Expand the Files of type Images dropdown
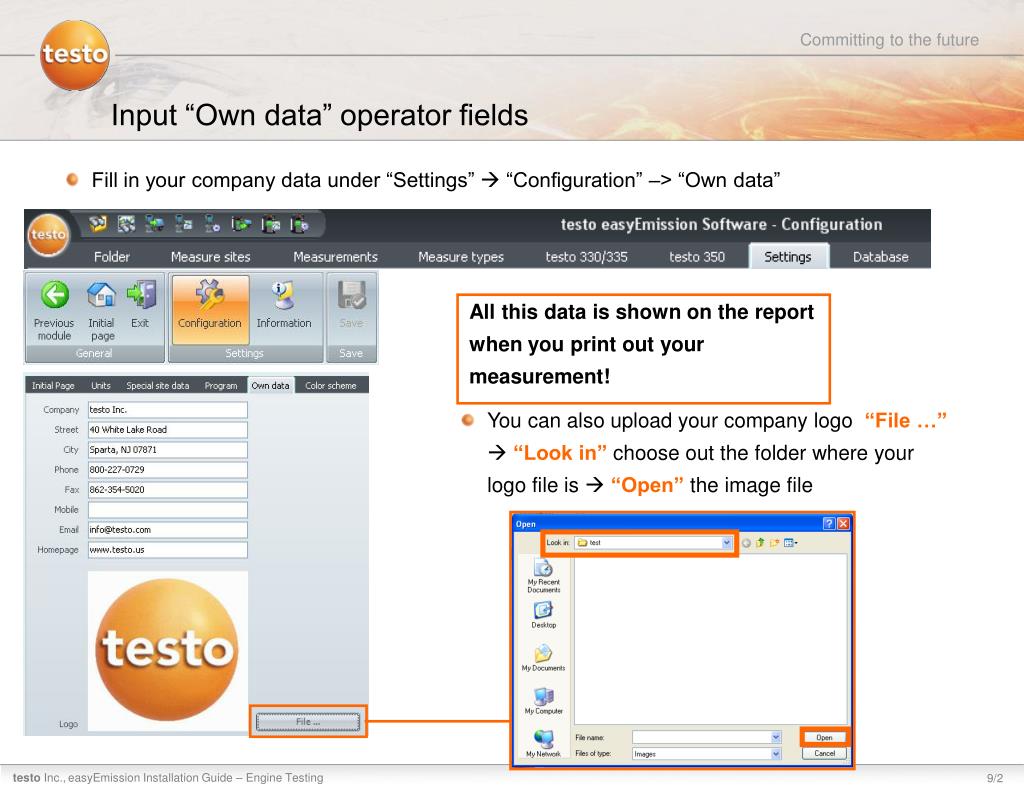1024x791 pixels. pos(776,754)
